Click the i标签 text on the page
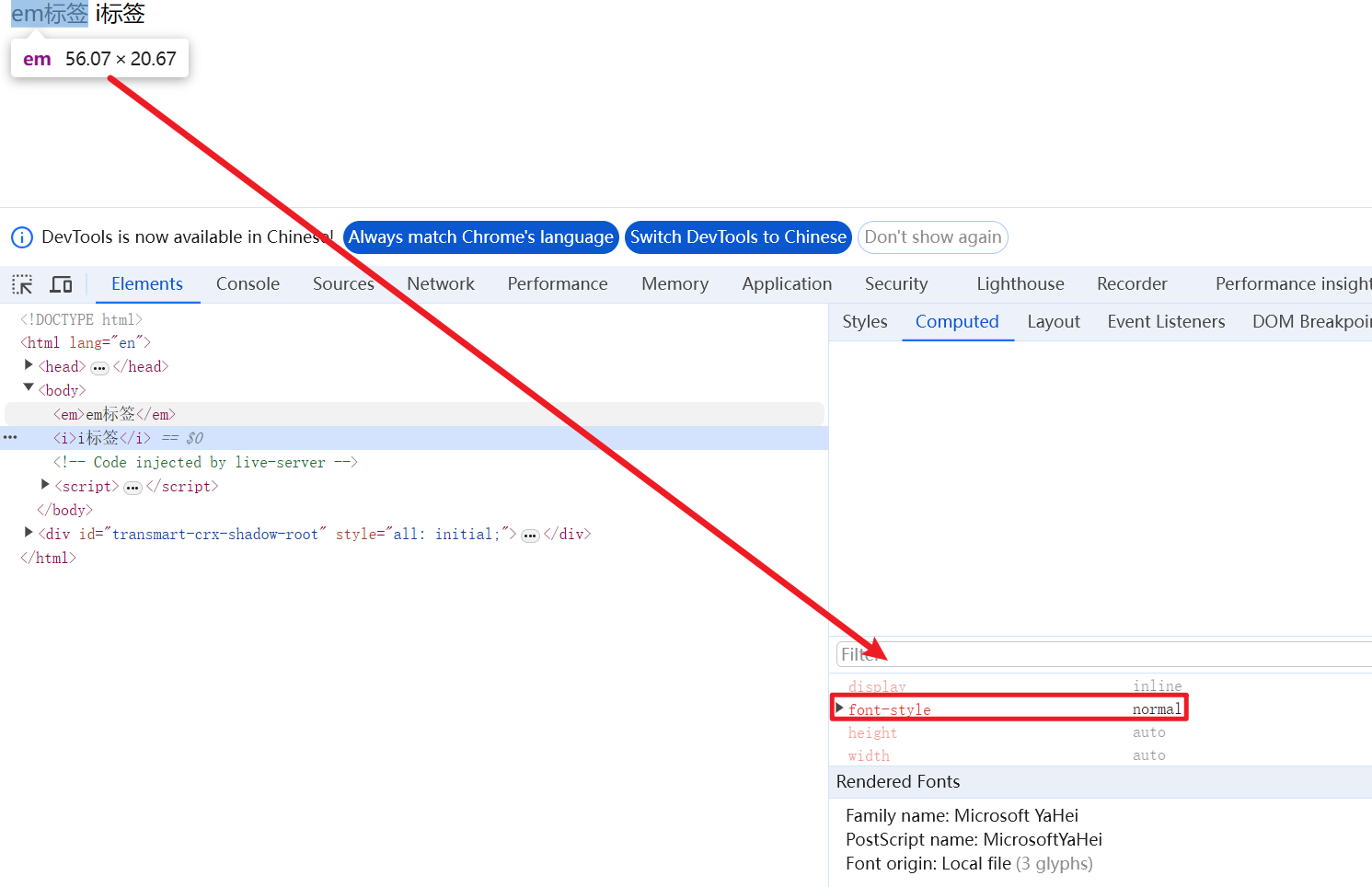1372x887 pixels. pyautogui.click(x=120, y=14)
